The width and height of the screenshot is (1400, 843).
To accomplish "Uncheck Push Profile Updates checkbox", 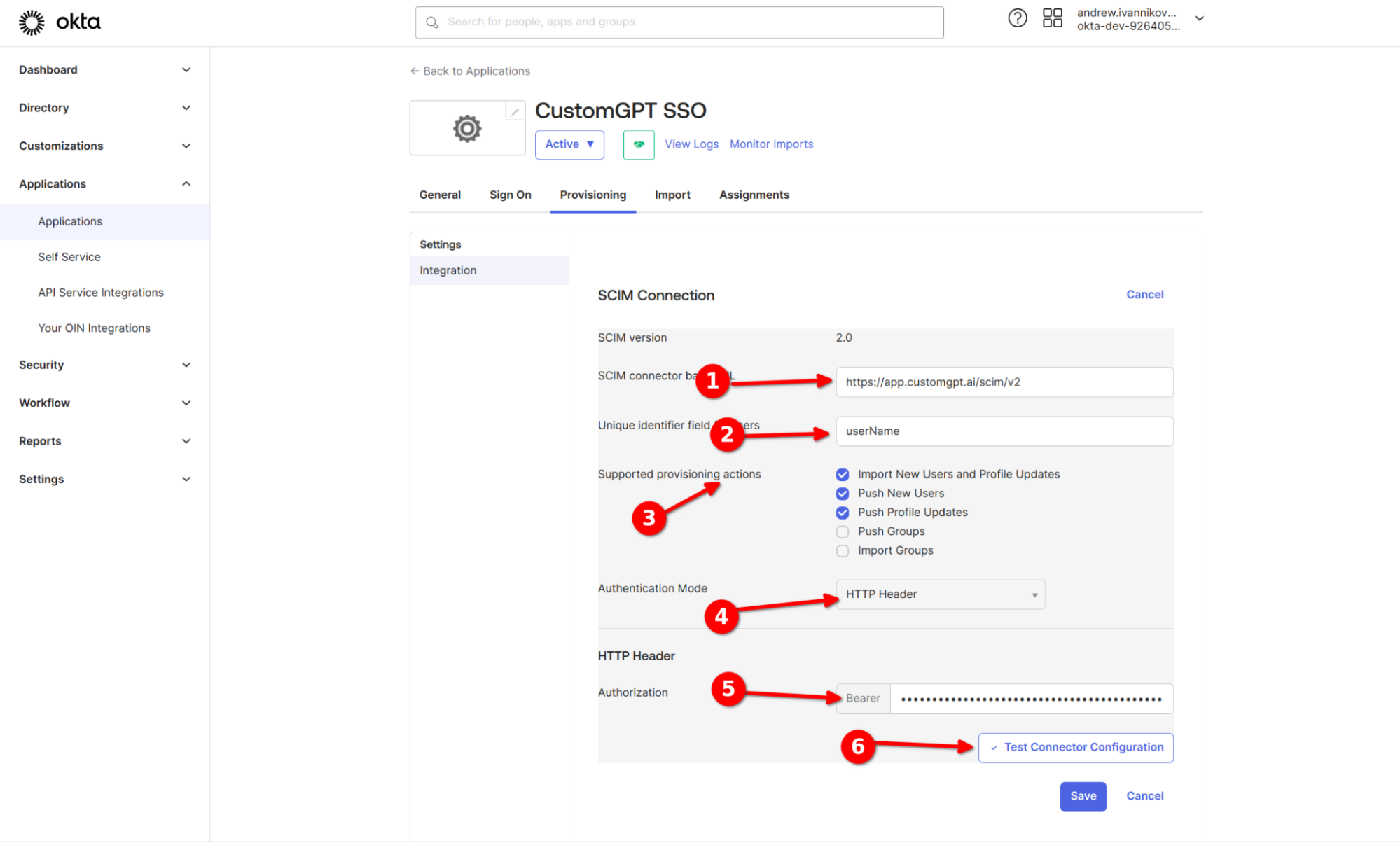I will [x=843, y=513].
